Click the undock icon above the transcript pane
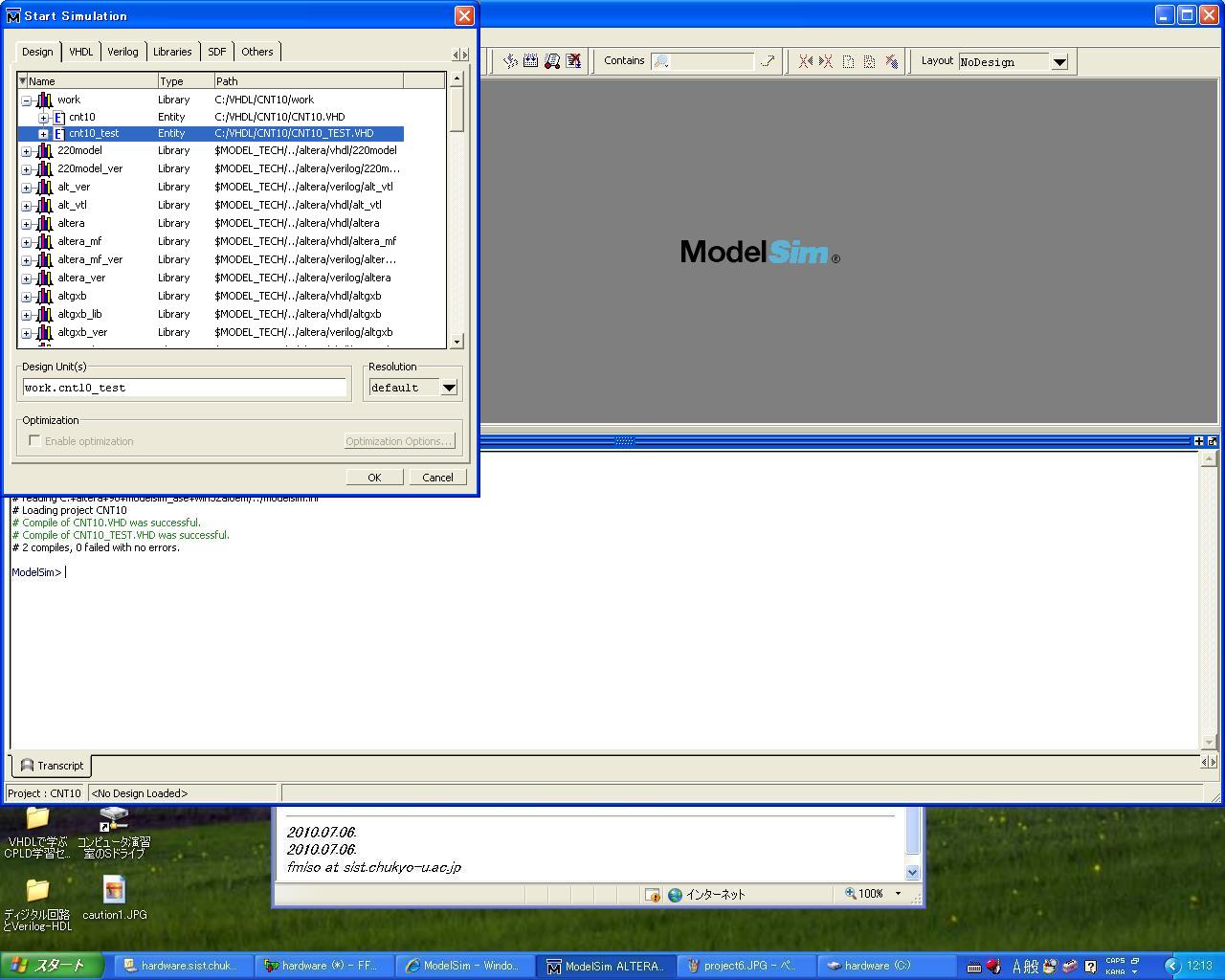Image resolution: width=1225 pixels, height=980 pixels. [x=1213, y=441]
